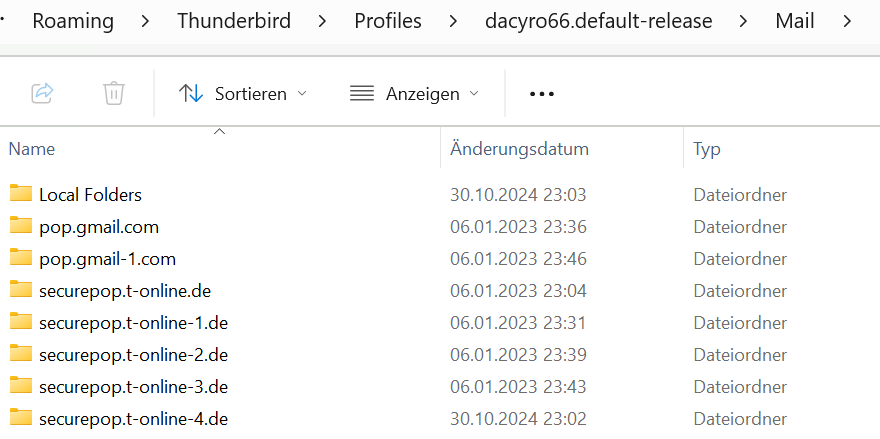The width and height of the screenshot is (880, 439).
Task: Open the Sortieren dropdown menu
Action: click(243, 93)
